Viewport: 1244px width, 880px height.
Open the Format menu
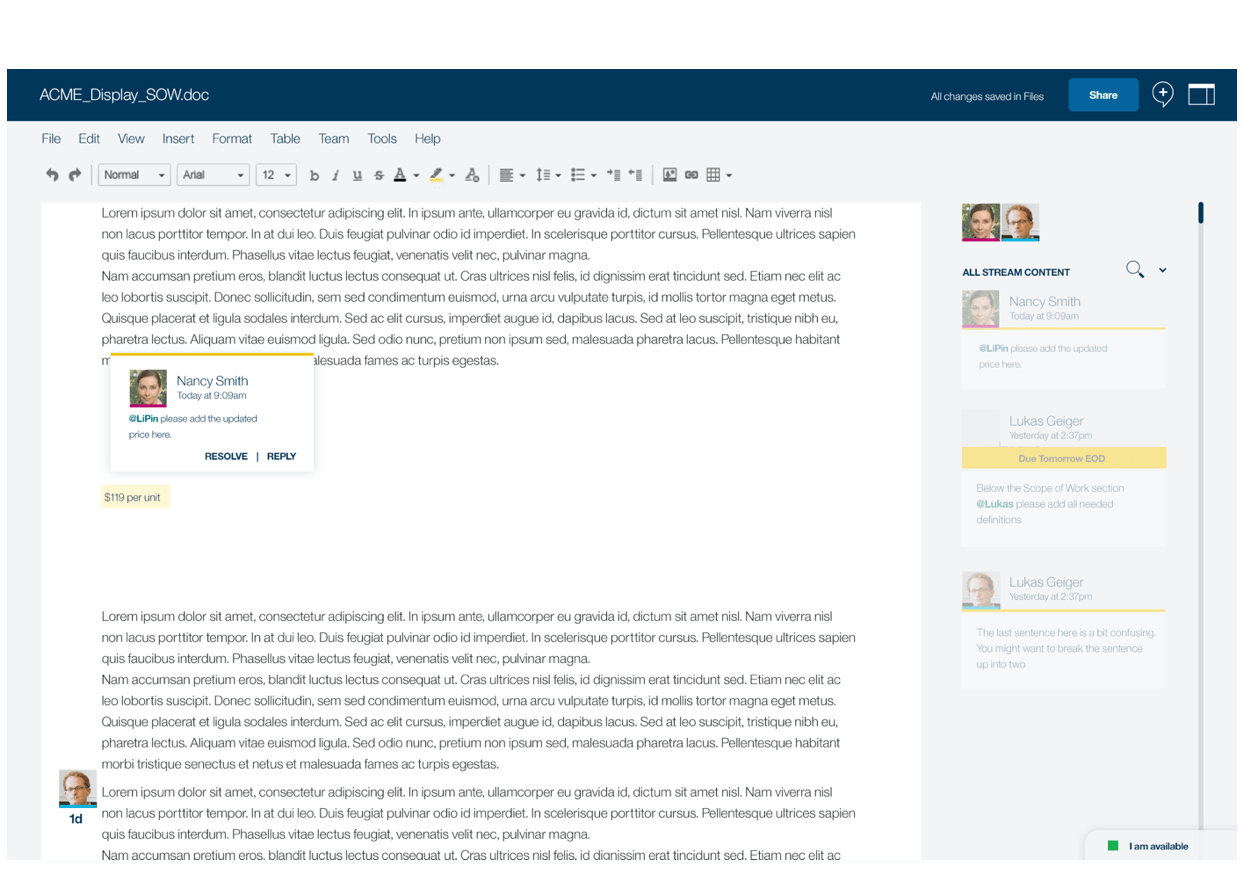tap(232, 139)
